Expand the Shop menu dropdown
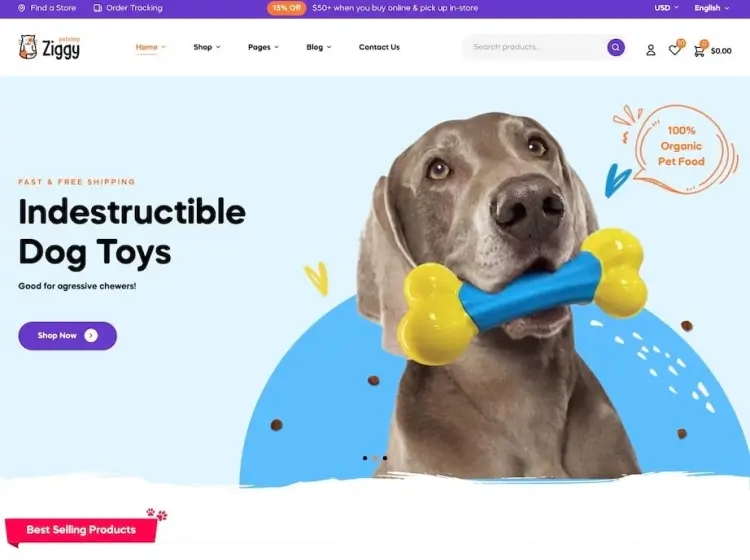Viewport: 750px width, 560px height. [x=207, y=47]
